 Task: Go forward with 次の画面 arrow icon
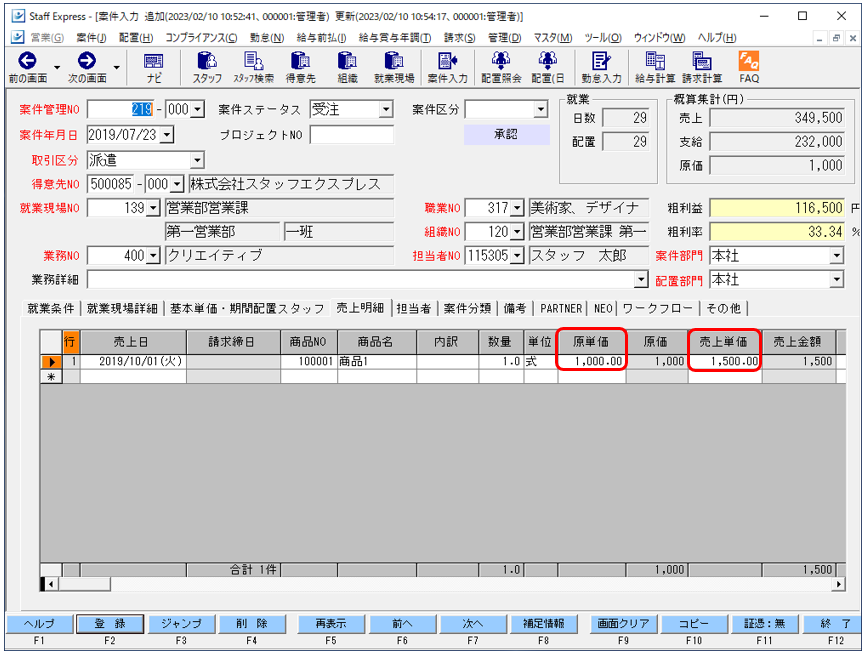point(87,61)
